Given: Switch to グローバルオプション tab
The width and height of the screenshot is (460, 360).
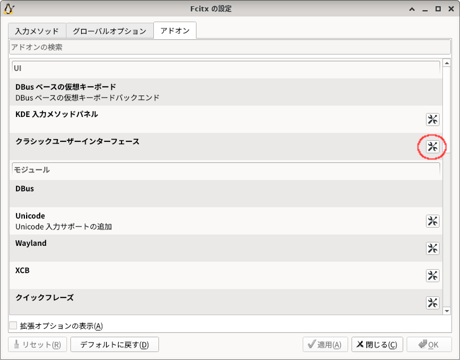Looking at the screenshot, I should point(109,31).
